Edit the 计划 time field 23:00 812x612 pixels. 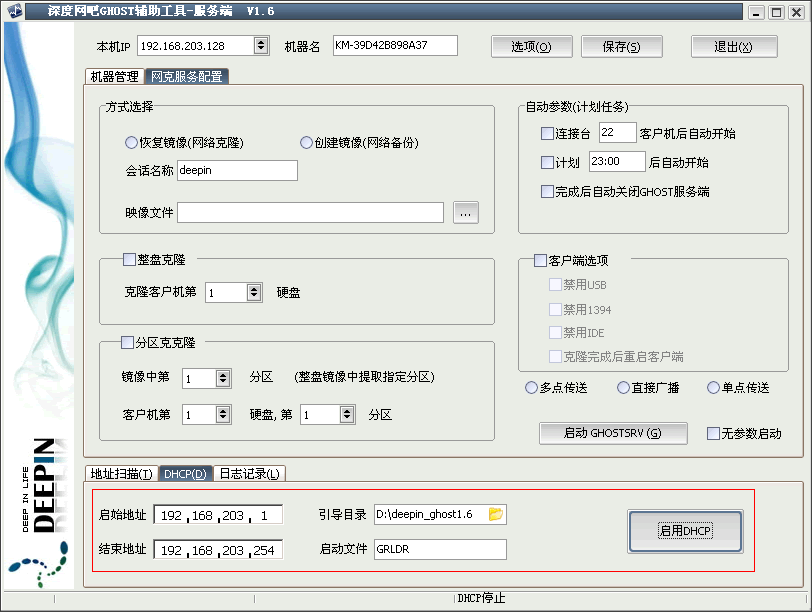tap(617, 161)
